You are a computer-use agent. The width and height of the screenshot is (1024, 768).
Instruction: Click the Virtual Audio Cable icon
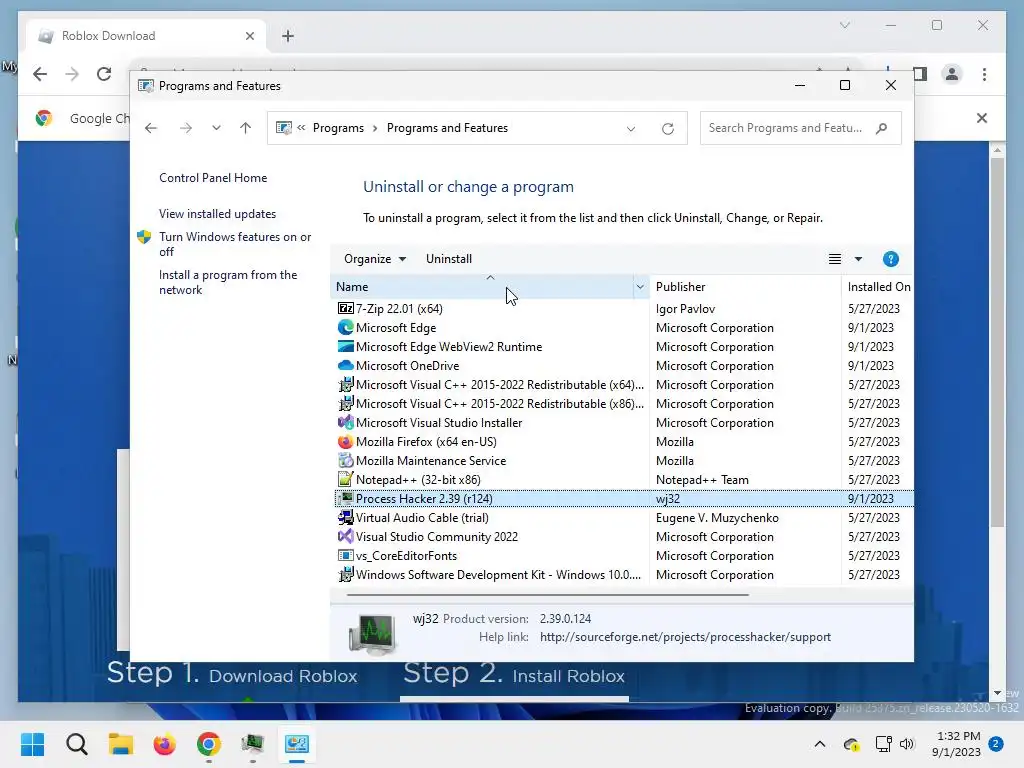click(345, 517)
